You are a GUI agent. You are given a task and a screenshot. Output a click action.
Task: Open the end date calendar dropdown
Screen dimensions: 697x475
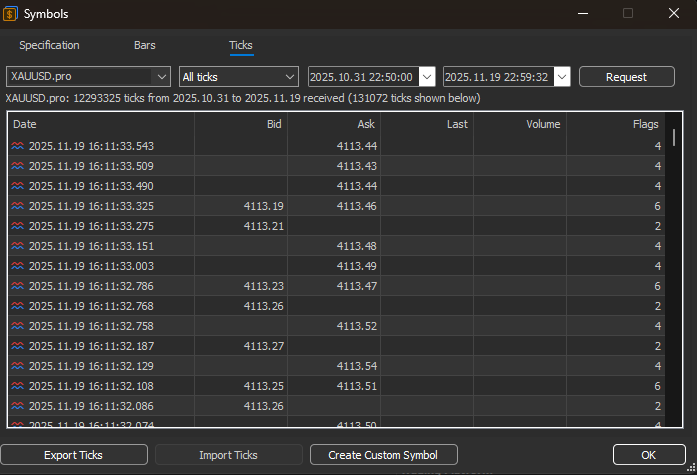tap(562, 77)
